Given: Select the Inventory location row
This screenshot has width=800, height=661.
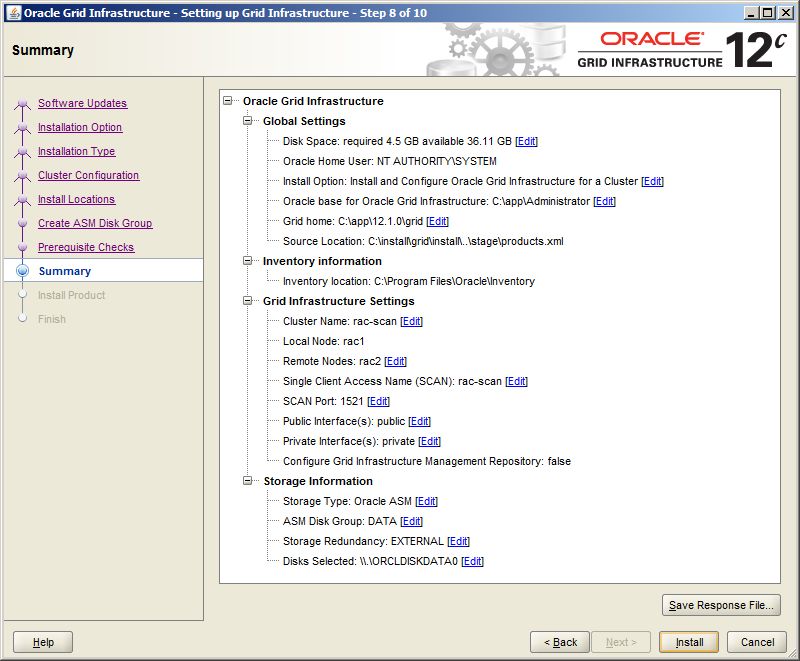Looking at the screenshot, I should coord(409,281).
